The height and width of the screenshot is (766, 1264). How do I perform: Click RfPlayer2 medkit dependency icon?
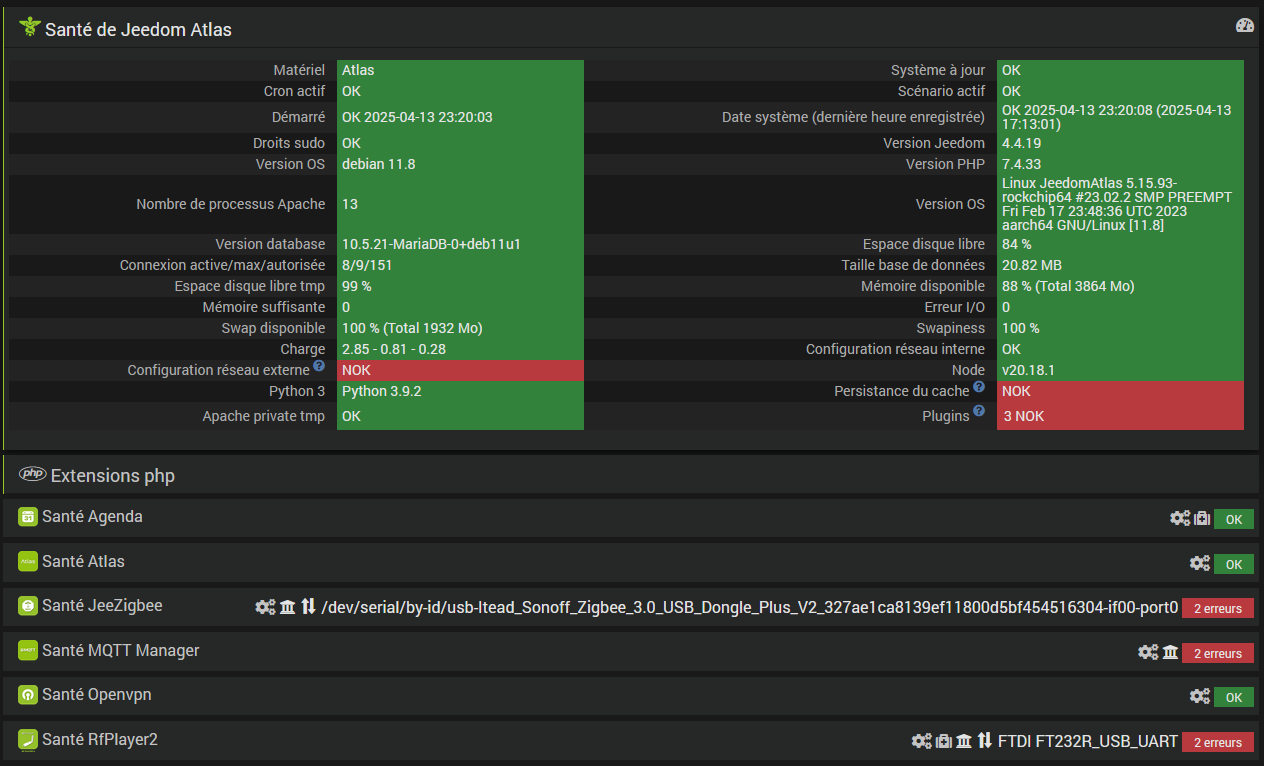[944, 741]
